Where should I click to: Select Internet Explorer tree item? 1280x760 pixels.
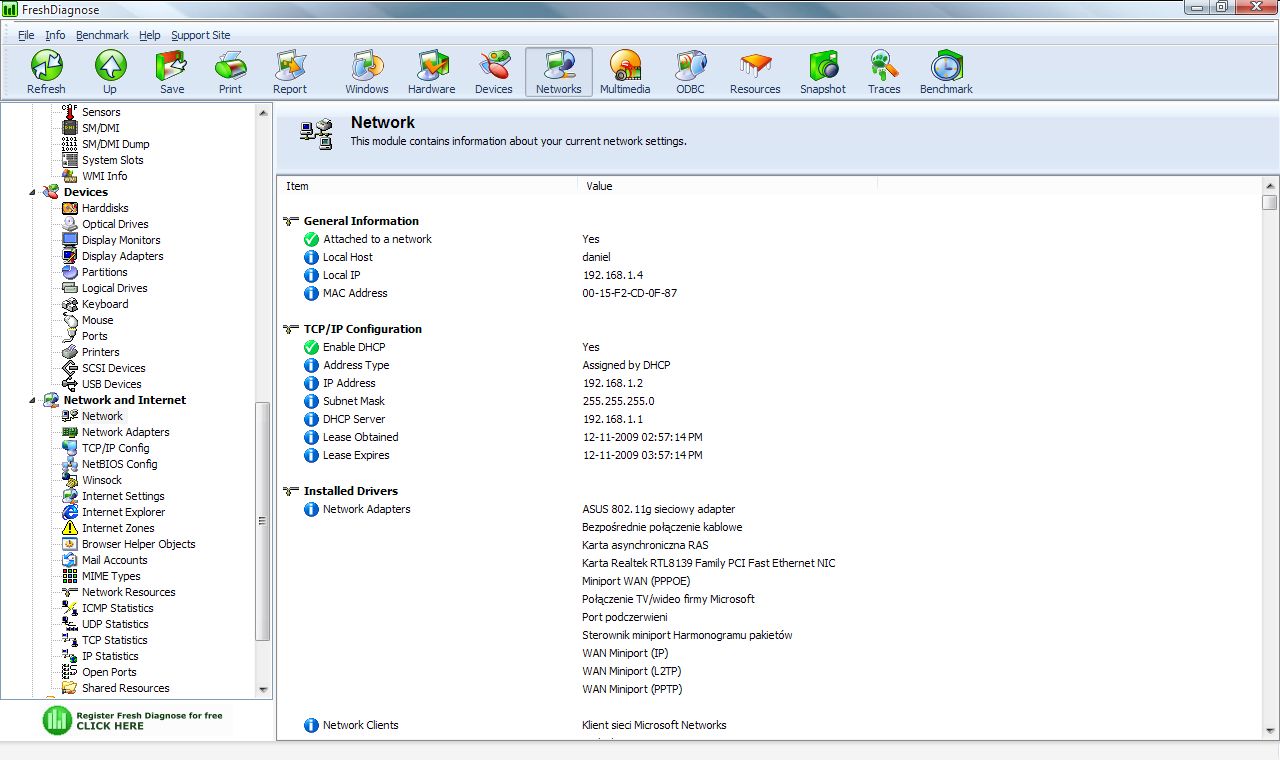pyautogui.click(x=124, y=512)
